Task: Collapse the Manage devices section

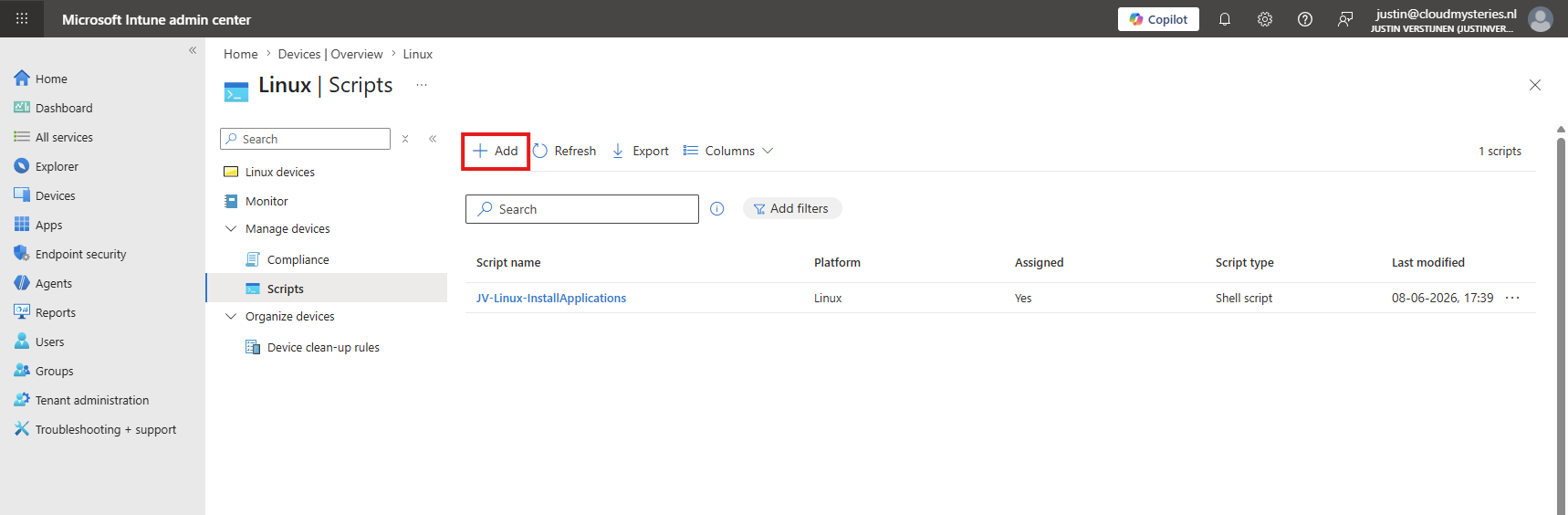Action: (x=231, y=228)
